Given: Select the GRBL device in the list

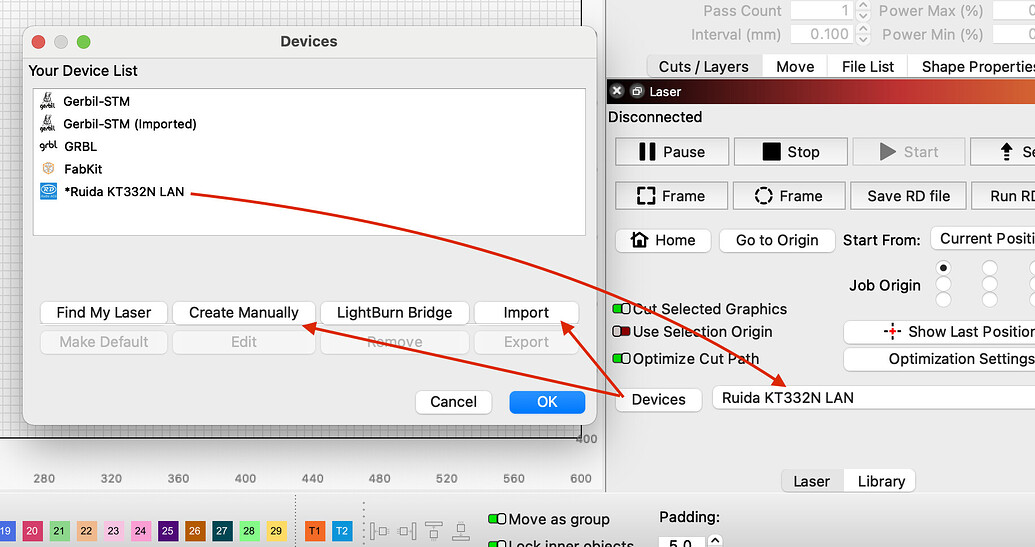Looking at the screenshot, I should (309, 146).
